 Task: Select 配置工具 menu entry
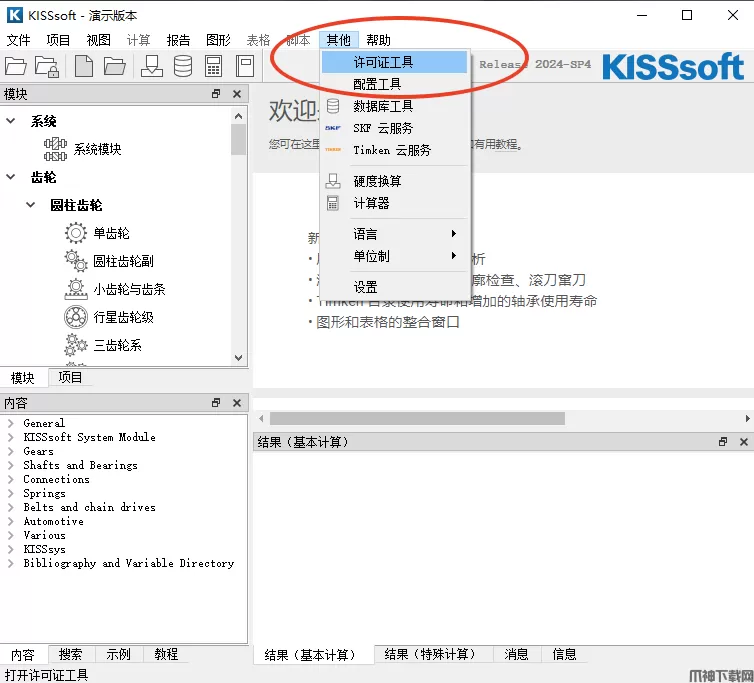395,84
